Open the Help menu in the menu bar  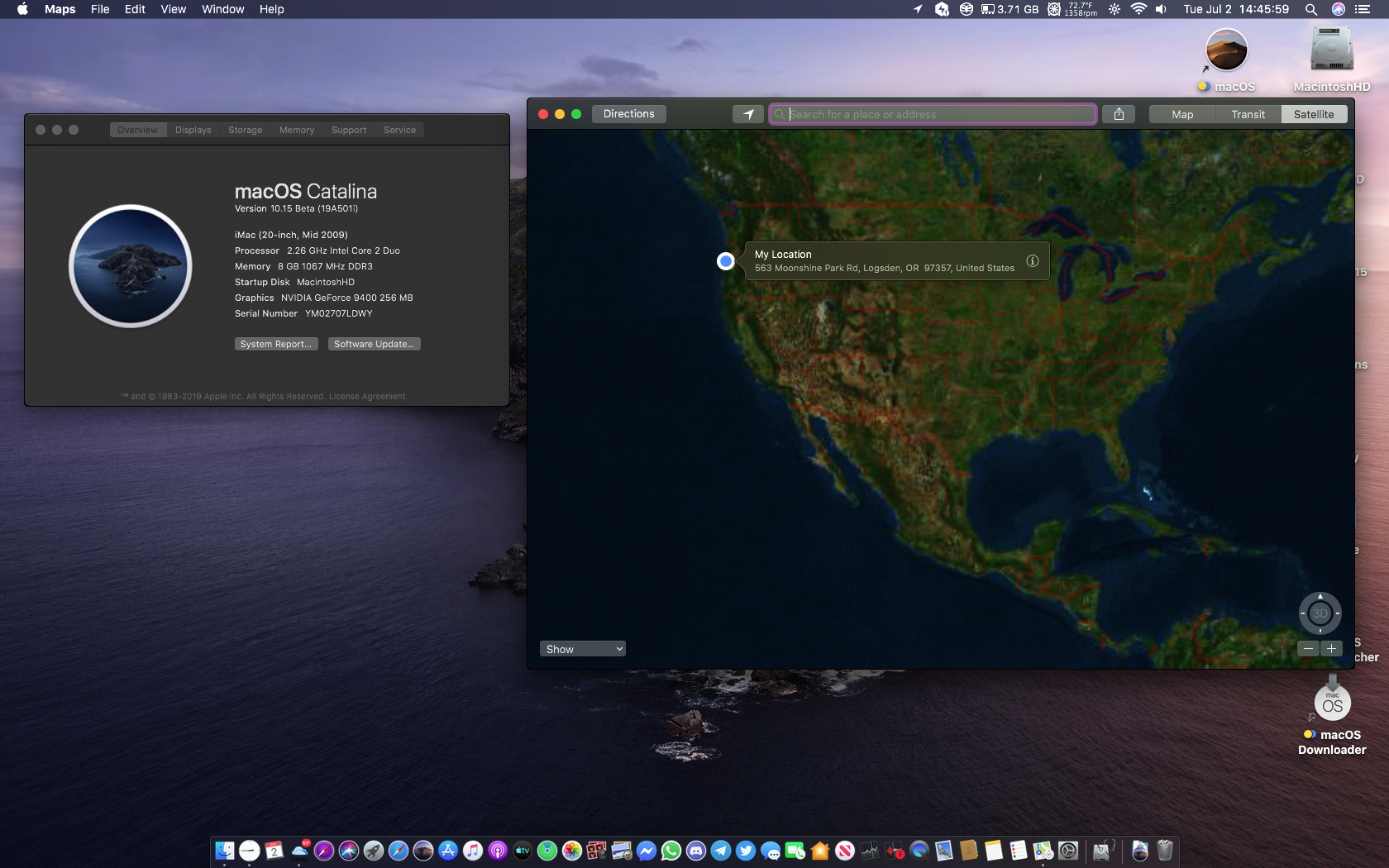point(271,9)
